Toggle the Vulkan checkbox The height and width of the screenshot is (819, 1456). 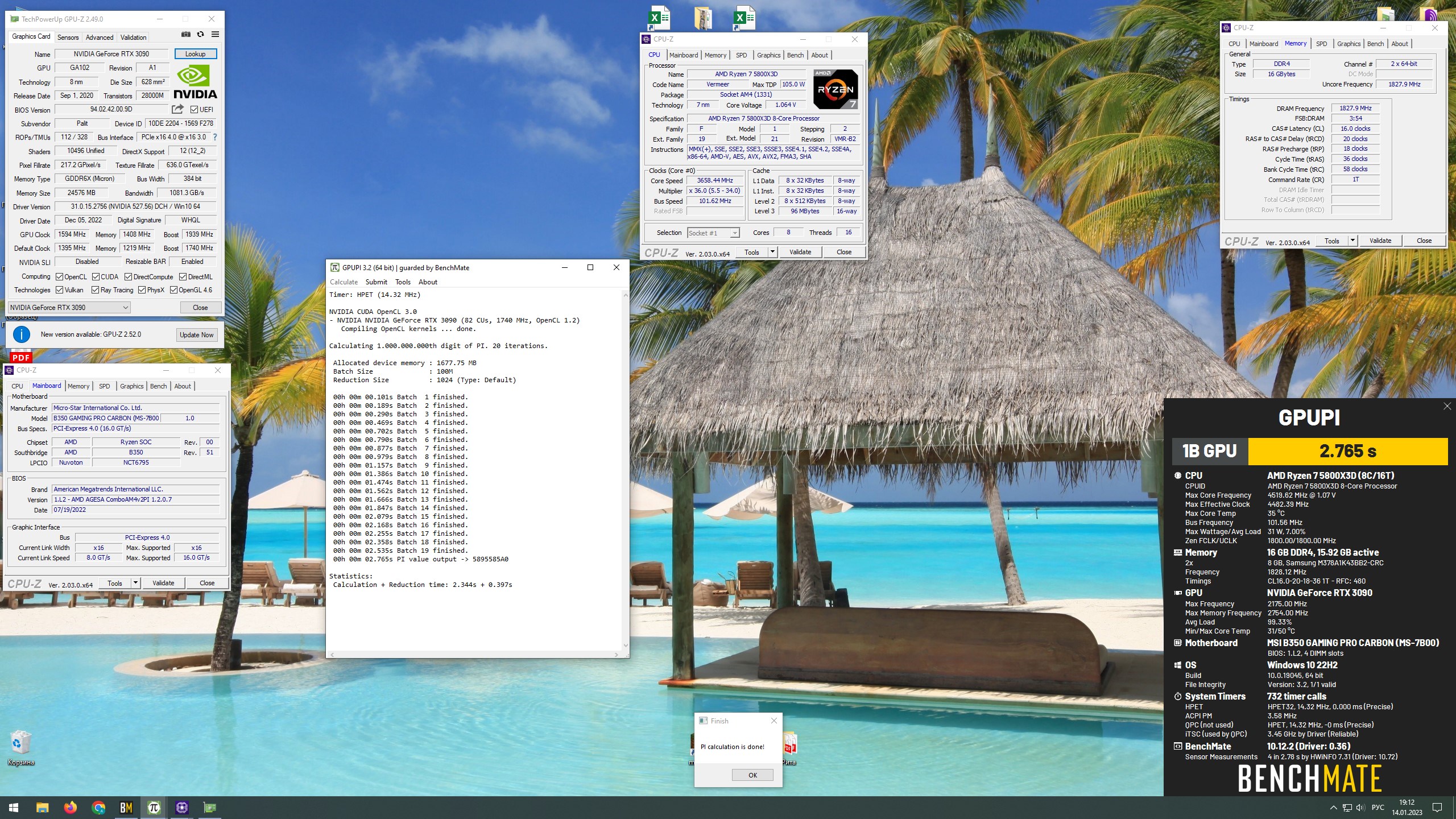(x=59, y=290)
